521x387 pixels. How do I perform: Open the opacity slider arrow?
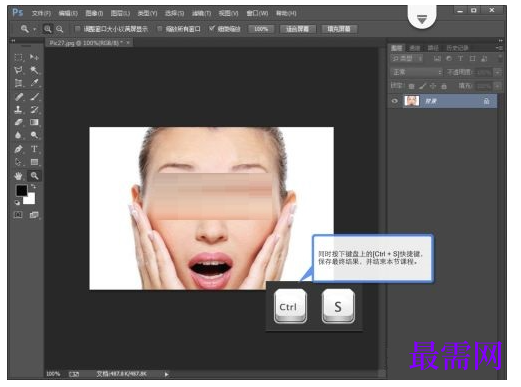tap(498, 72)
